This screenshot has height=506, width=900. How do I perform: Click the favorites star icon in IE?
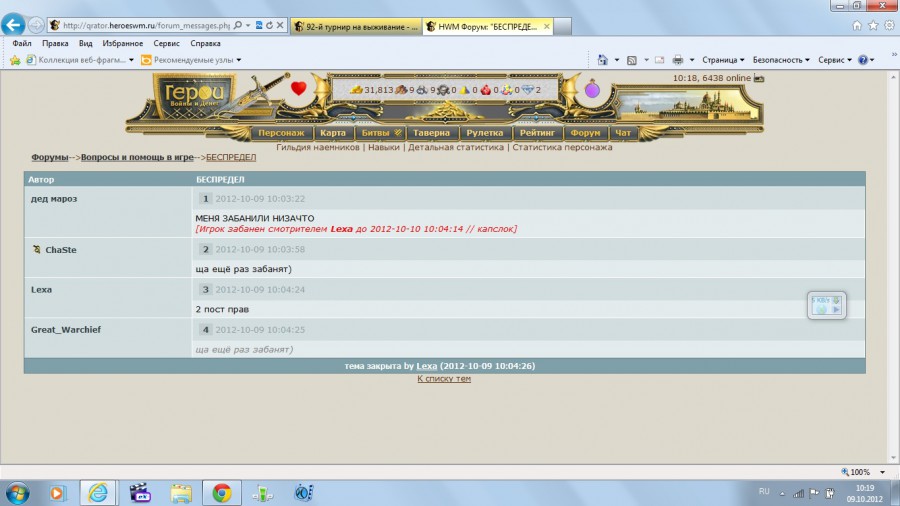pyautogui.click(x=872, y=25)
